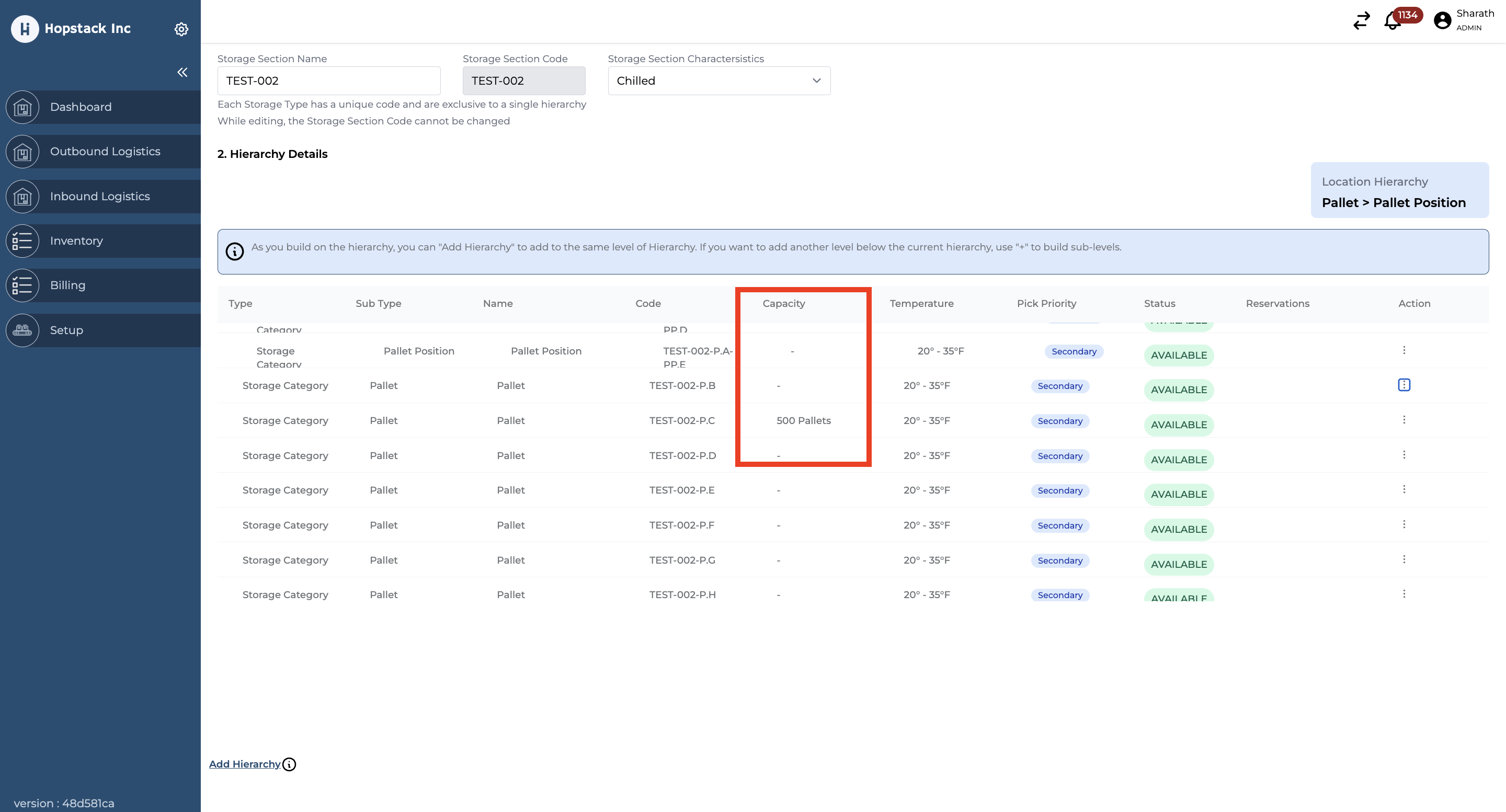Go to Dashboard in sidebar
Image resolution: width=1506 pixels, height=812 pixels.
point(81,107)
